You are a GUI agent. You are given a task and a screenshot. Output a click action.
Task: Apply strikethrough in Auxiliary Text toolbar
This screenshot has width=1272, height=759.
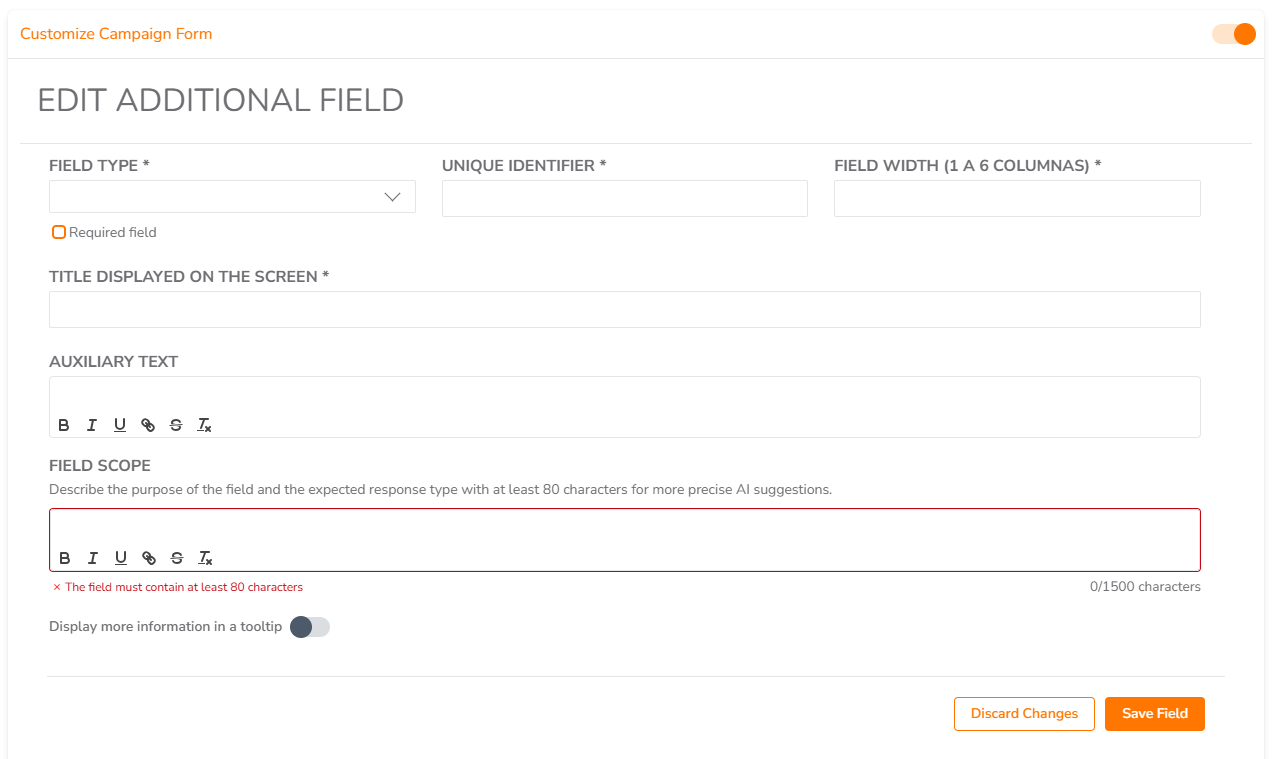coord(176,425)
